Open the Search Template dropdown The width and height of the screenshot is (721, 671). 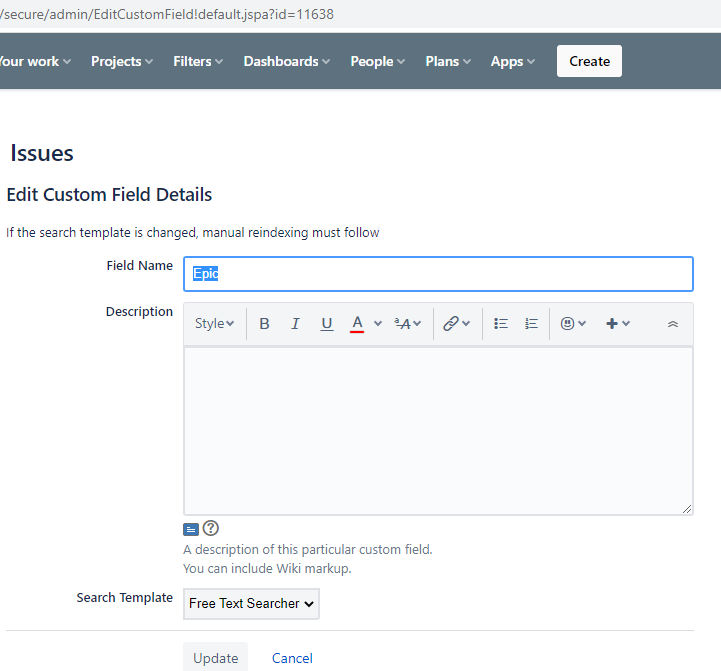coord(252,603)
